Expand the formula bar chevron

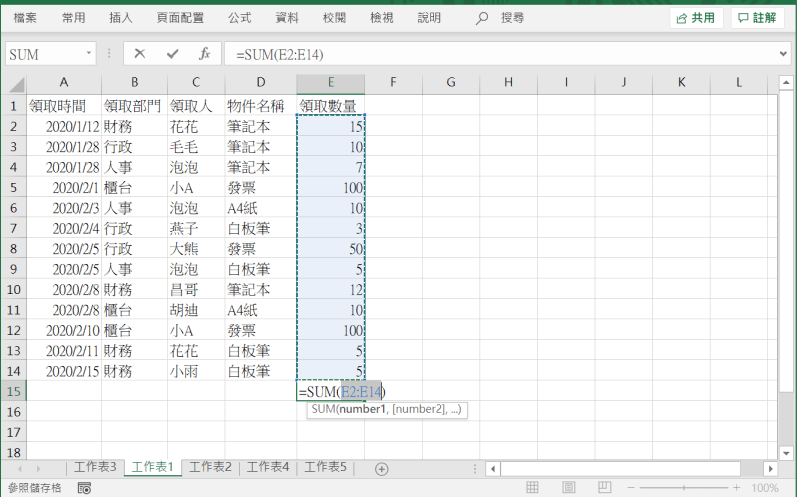(783, 53)
